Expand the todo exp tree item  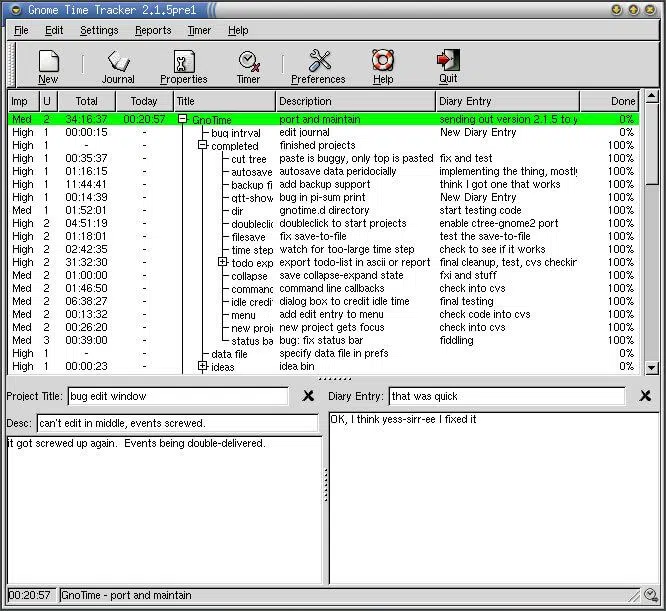point(223,263)
